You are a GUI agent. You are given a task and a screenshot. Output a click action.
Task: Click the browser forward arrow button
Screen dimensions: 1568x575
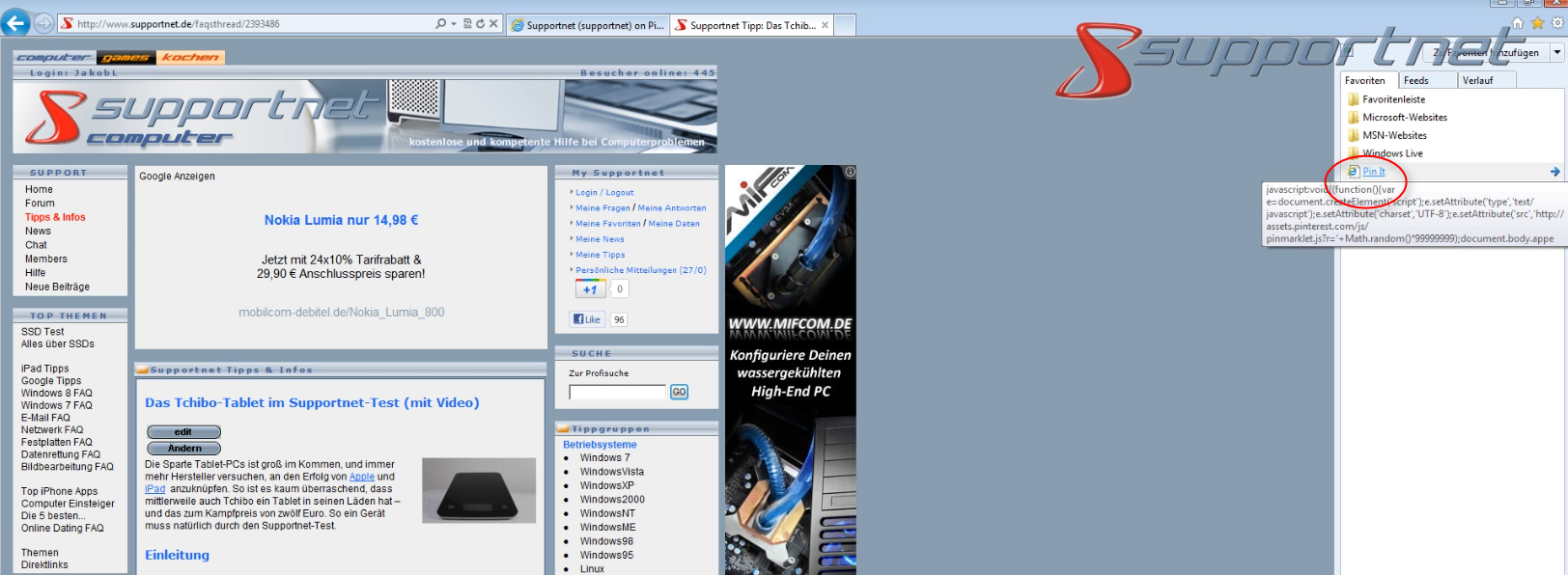[44, 23]
